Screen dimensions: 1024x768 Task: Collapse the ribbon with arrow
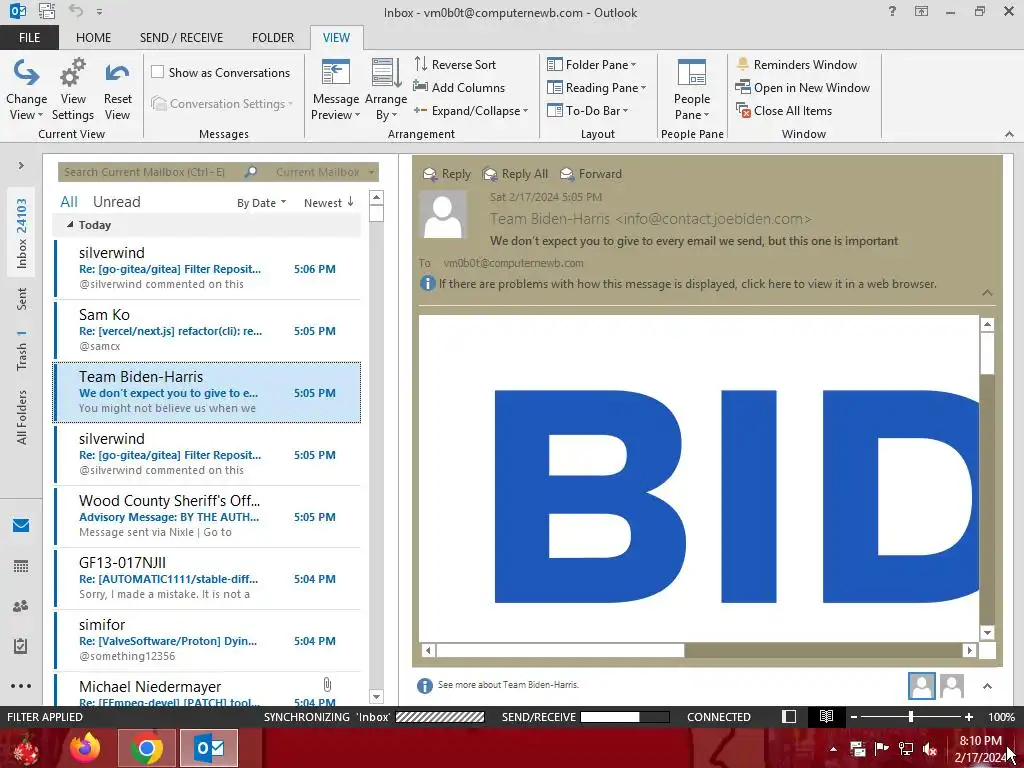coord(1009,134)
